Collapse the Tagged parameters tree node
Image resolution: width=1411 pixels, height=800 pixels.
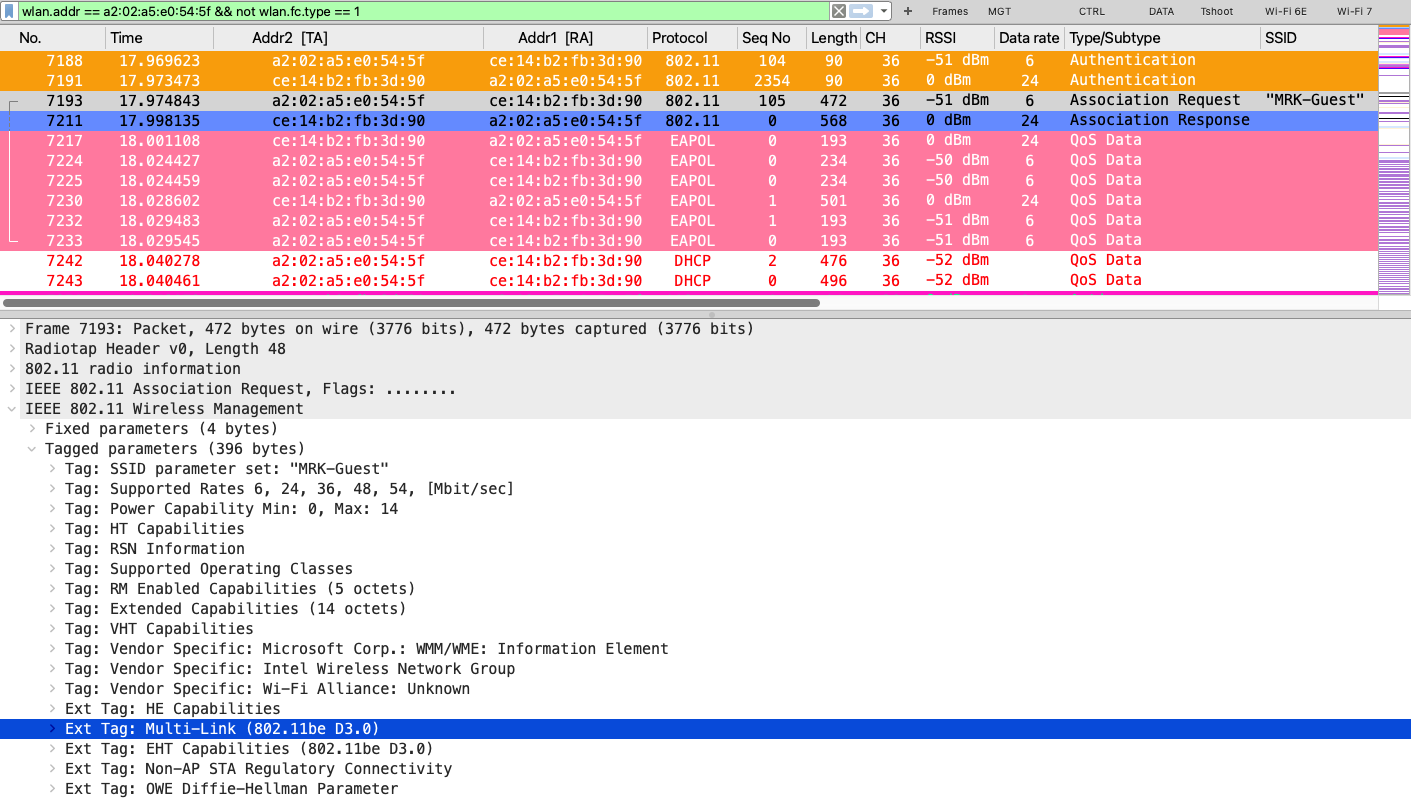tap(33, 449)
